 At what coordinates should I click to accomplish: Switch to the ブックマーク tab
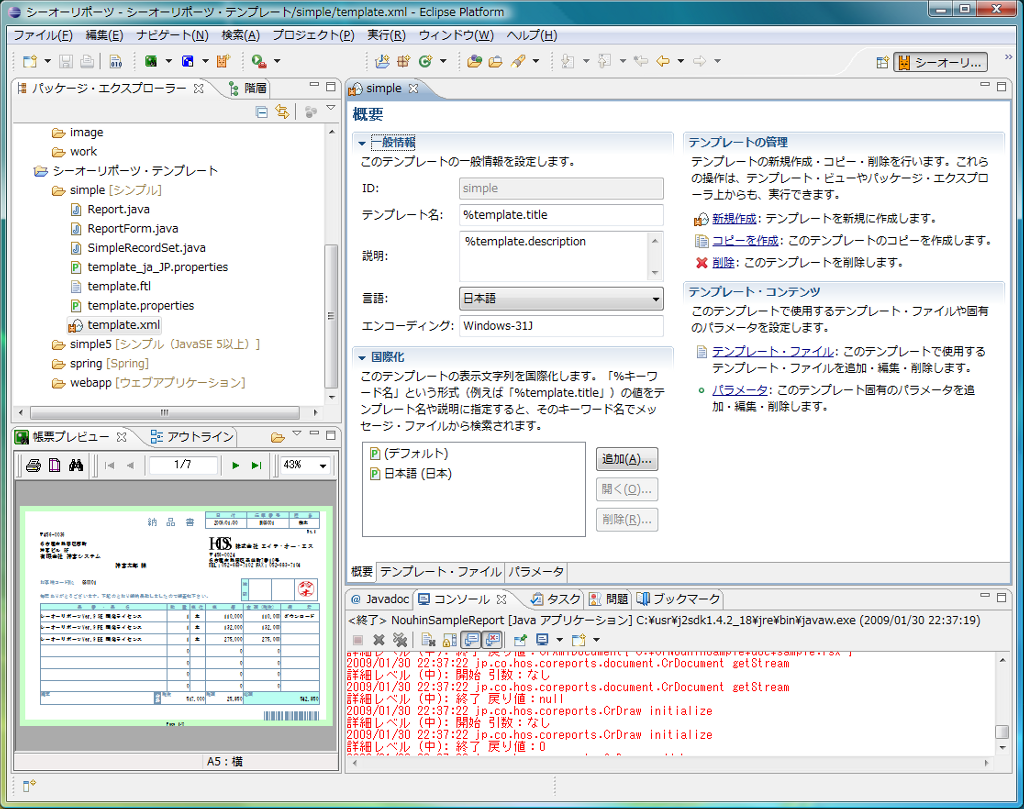pos(678,599)
